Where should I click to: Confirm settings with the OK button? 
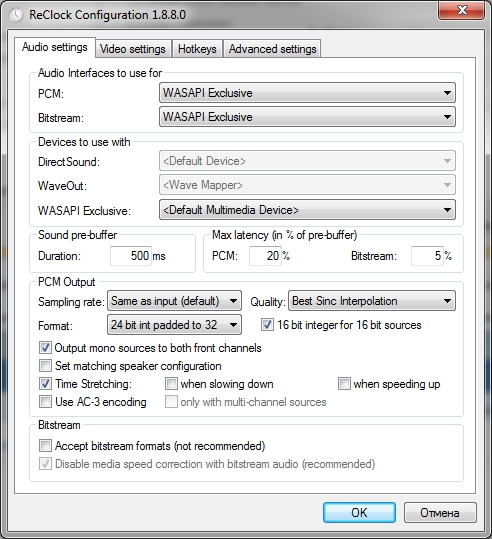359,513
